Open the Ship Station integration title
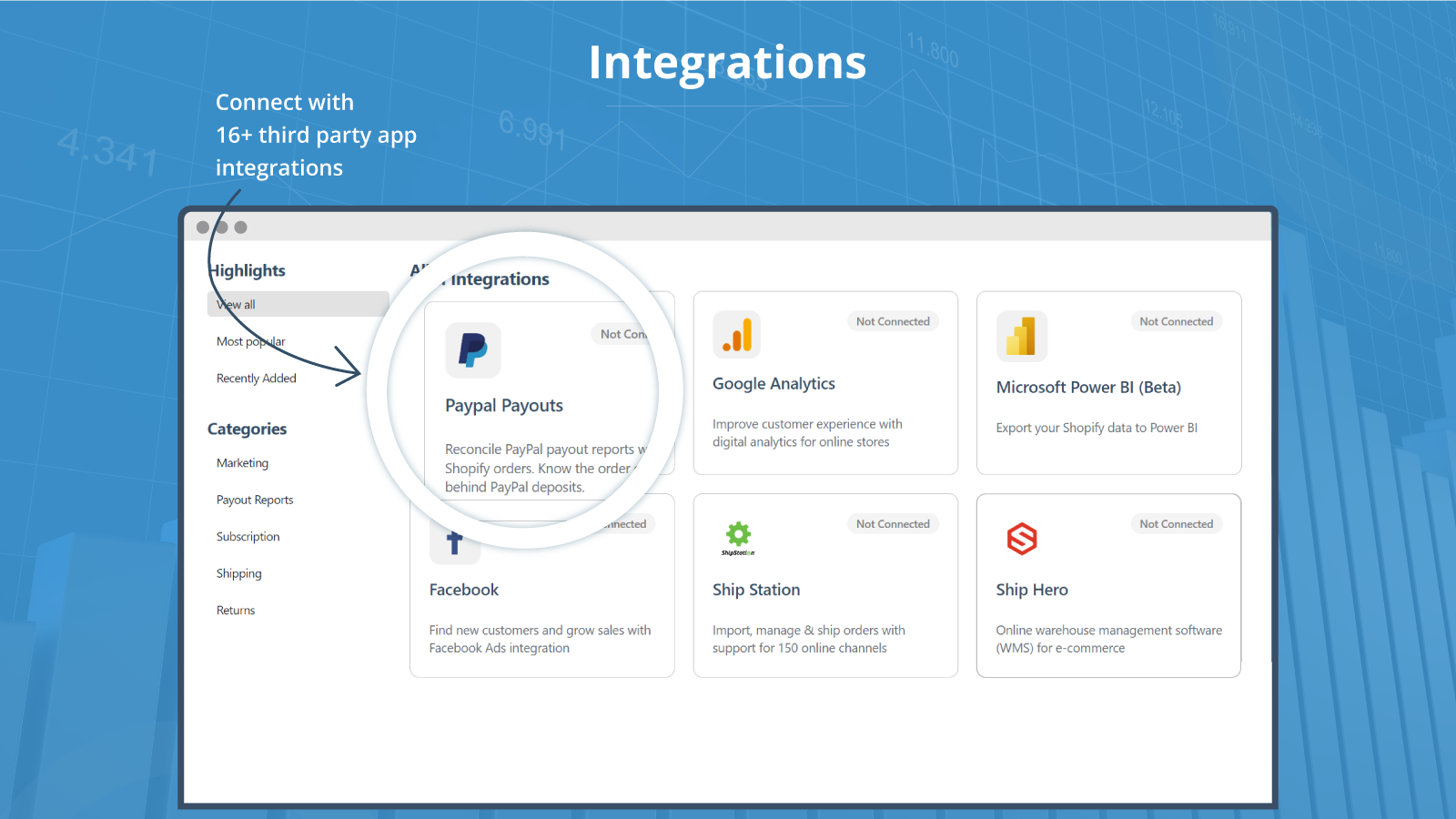This screenshot has width=1456, height=819. click(x=756, y=590)
